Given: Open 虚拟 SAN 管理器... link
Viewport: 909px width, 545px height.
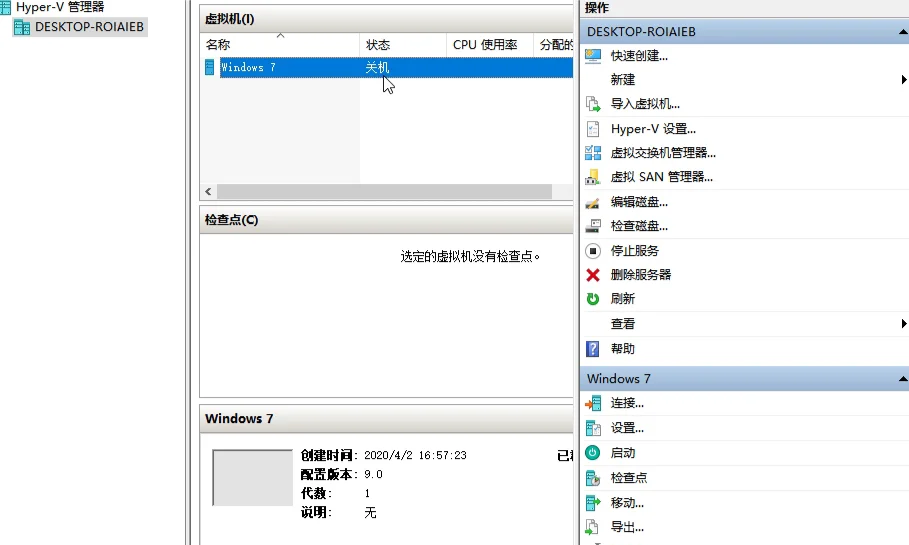Looking at the screenshot, I should (x=661, y=177).
